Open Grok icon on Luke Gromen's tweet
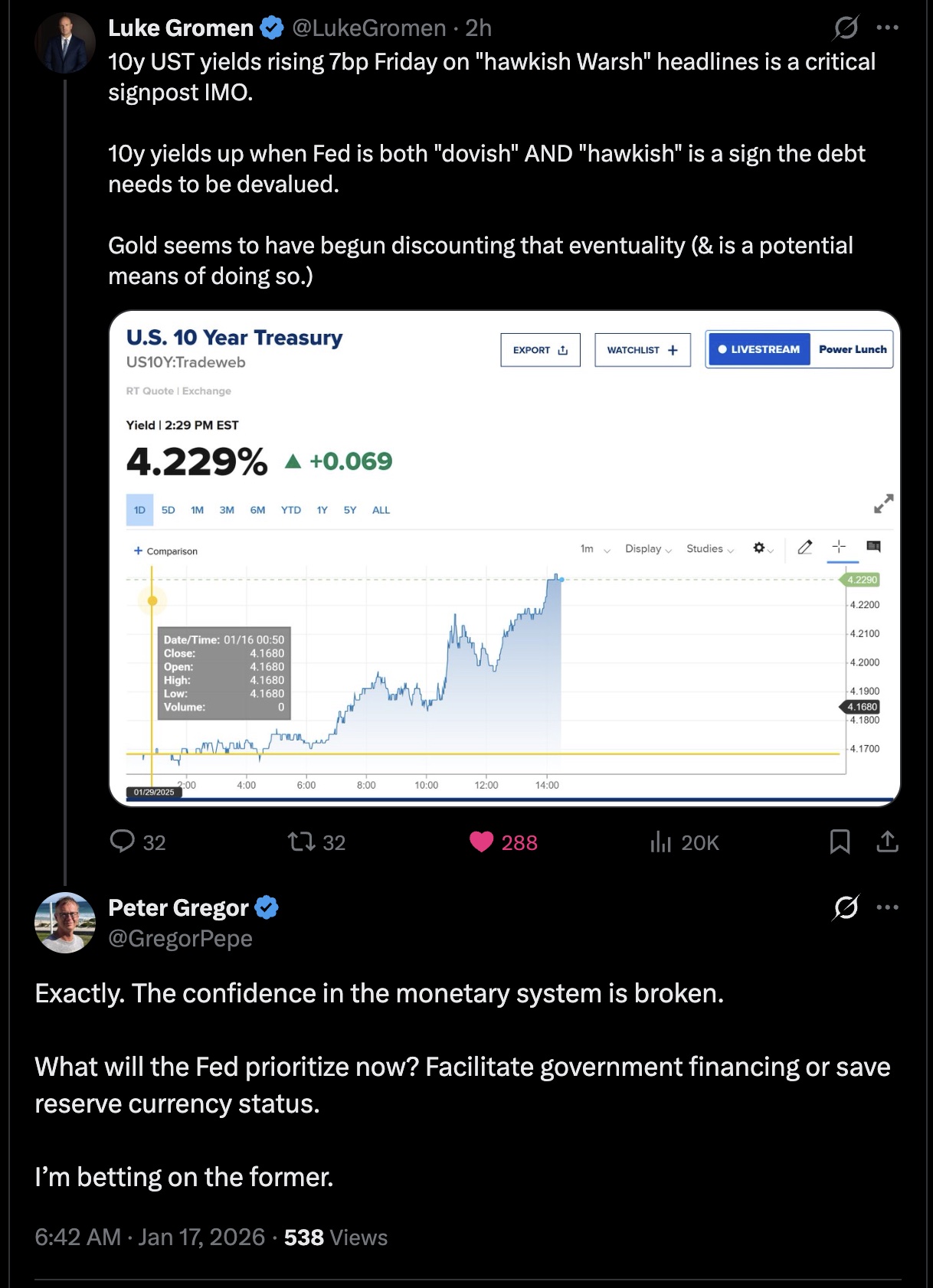This screenshot has height=1288, width=933. coord(846,28)
